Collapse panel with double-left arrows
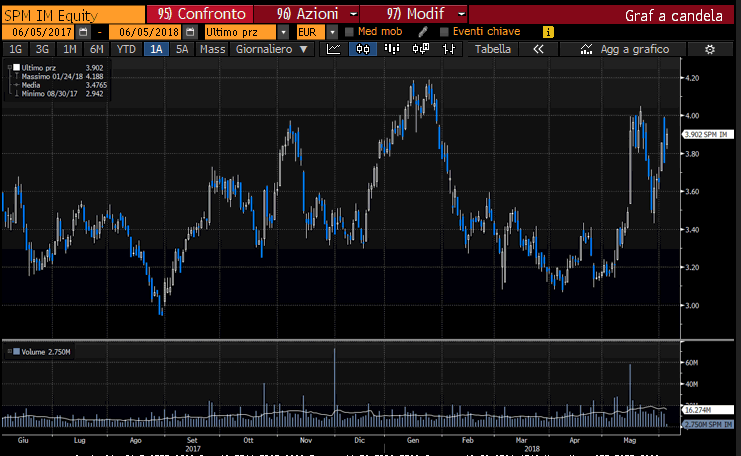This screenshot has width=741, height=456. pos(537,49)
